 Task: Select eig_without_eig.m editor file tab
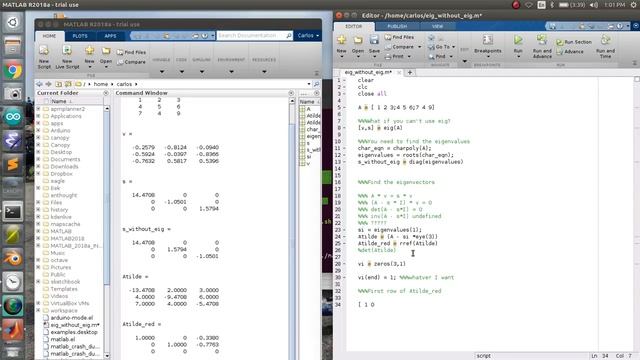pos(368,72)
